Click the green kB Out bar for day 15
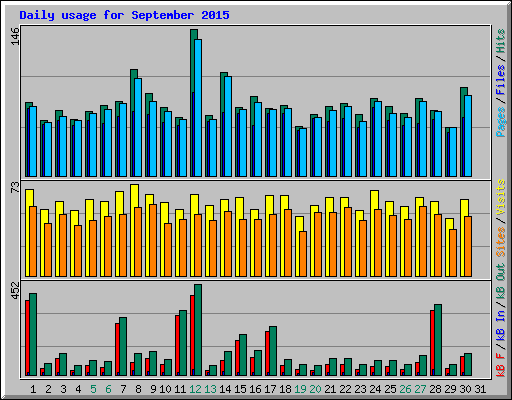512x400 pixels. pos(243,355)
